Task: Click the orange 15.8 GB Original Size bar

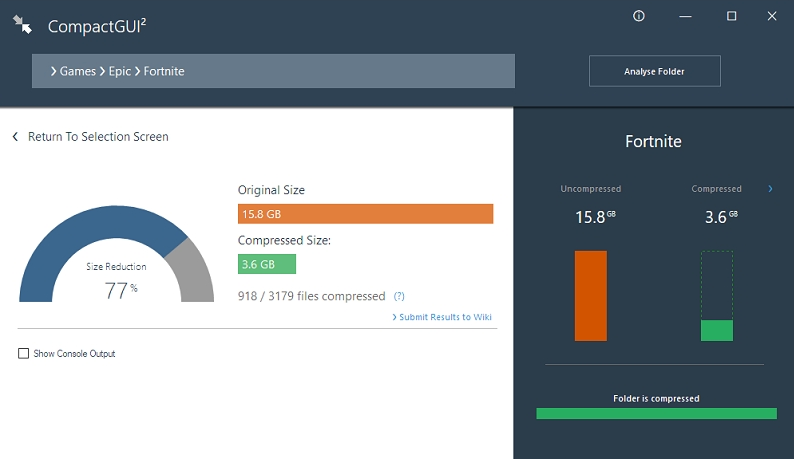Action: (x=366, y=214)
